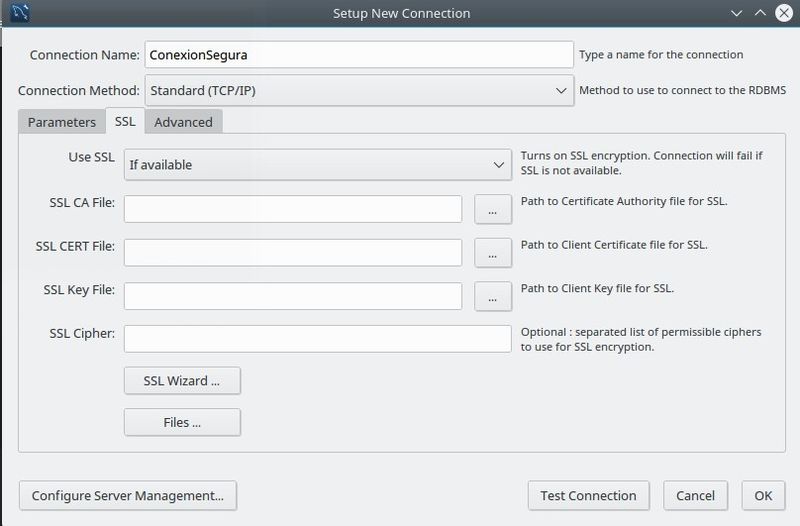
Task: Click 'Type a name for the connection' hint
Action: pyautogui.click(x=661, y=55)
